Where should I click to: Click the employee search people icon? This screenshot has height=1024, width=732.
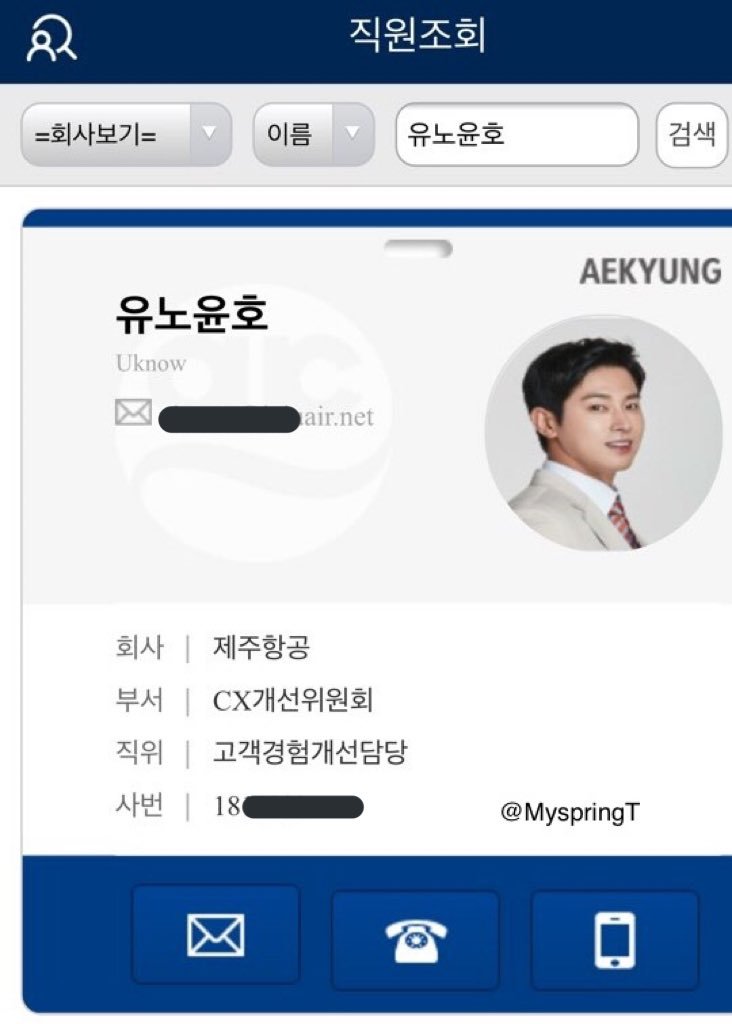pyautogui.click(x=51, y=39)
